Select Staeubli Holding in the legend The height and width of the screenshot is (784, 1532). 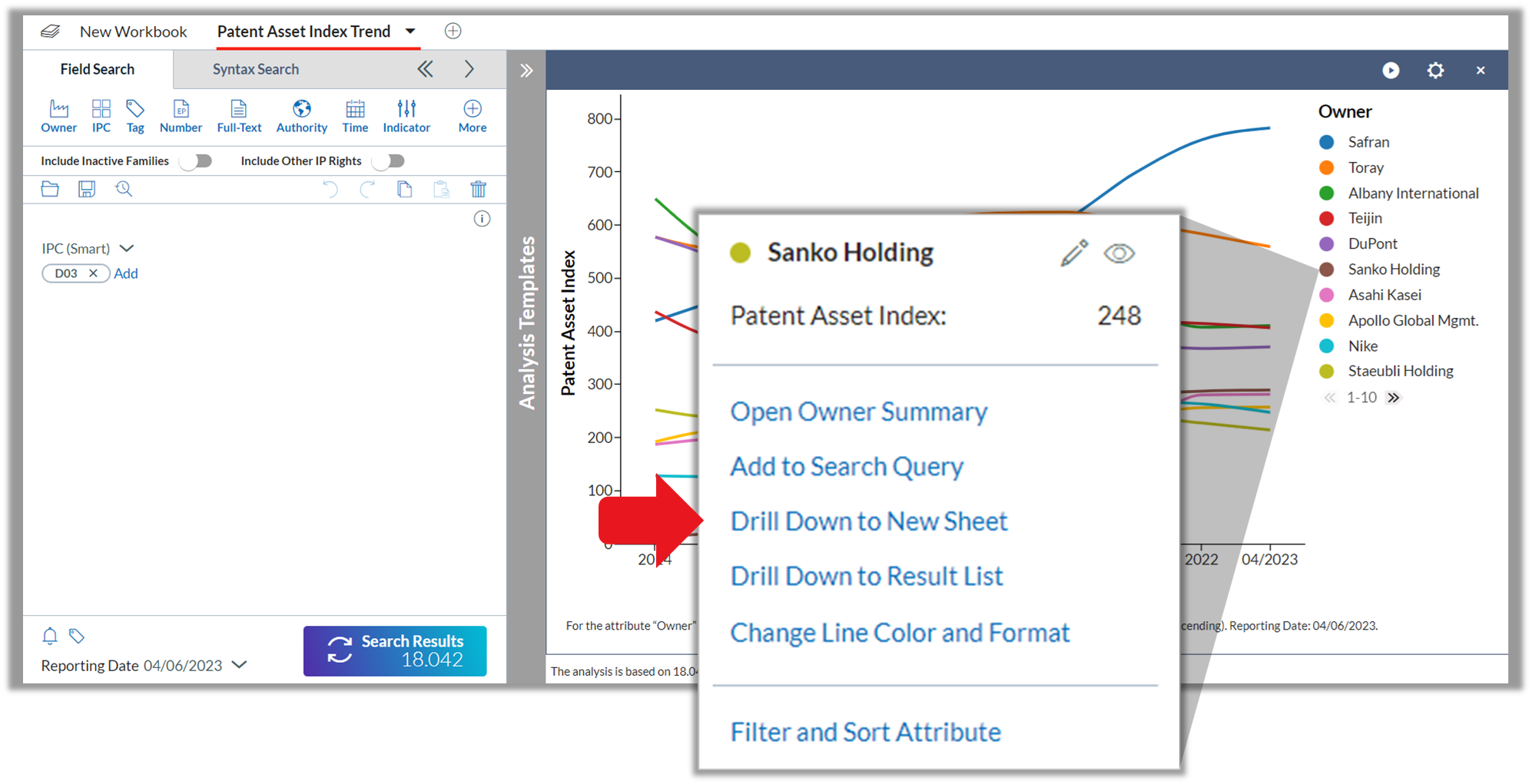pyautogui.click(x=1386, y=371)
